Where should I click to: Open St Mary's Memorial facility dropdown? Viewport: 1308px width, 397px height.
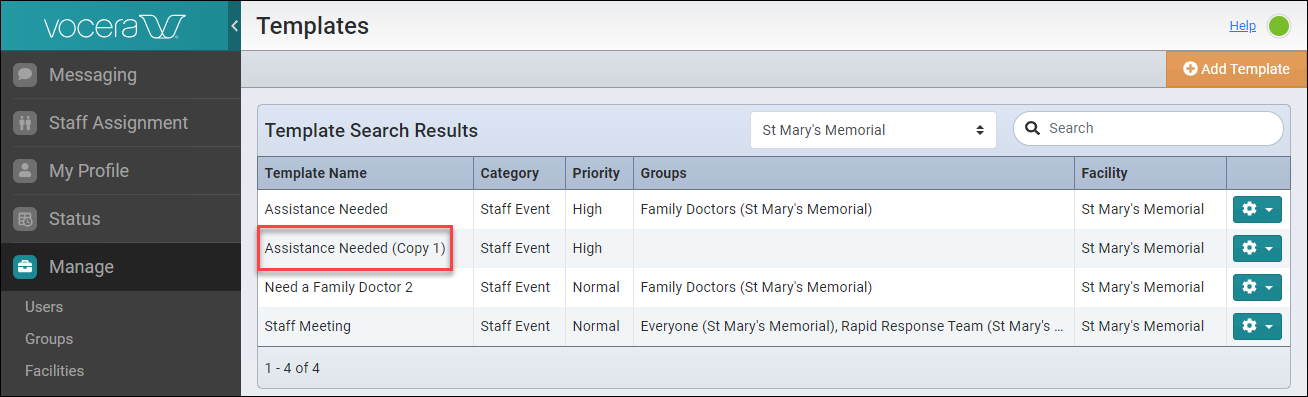pos(873,130)
